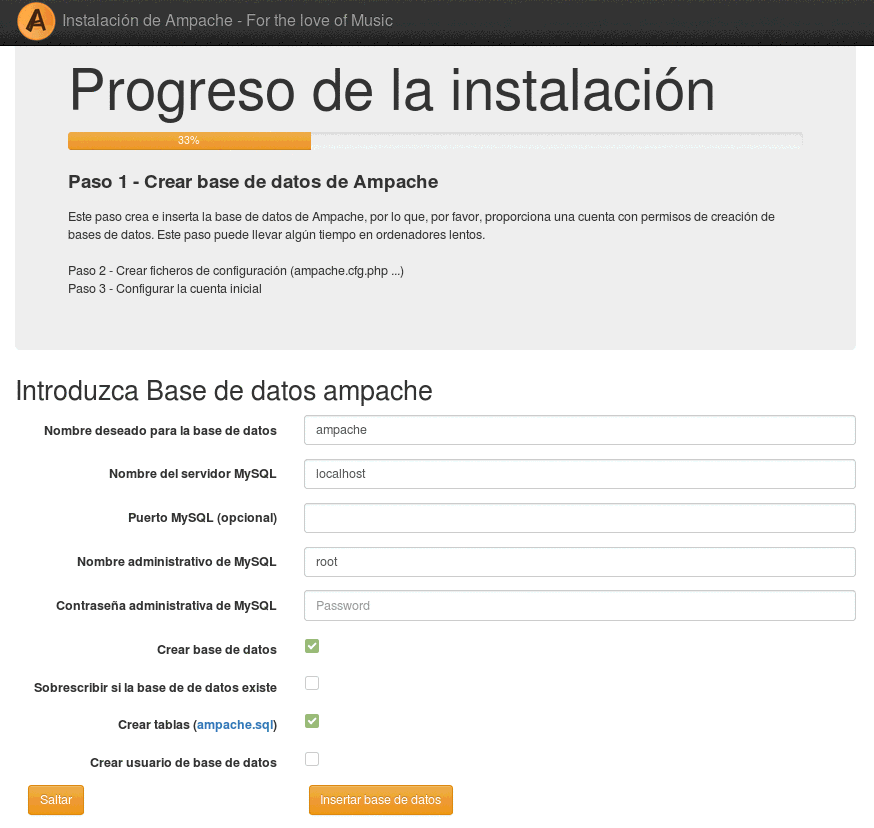Click the 'Crear base de datos' label

[217, 650]
